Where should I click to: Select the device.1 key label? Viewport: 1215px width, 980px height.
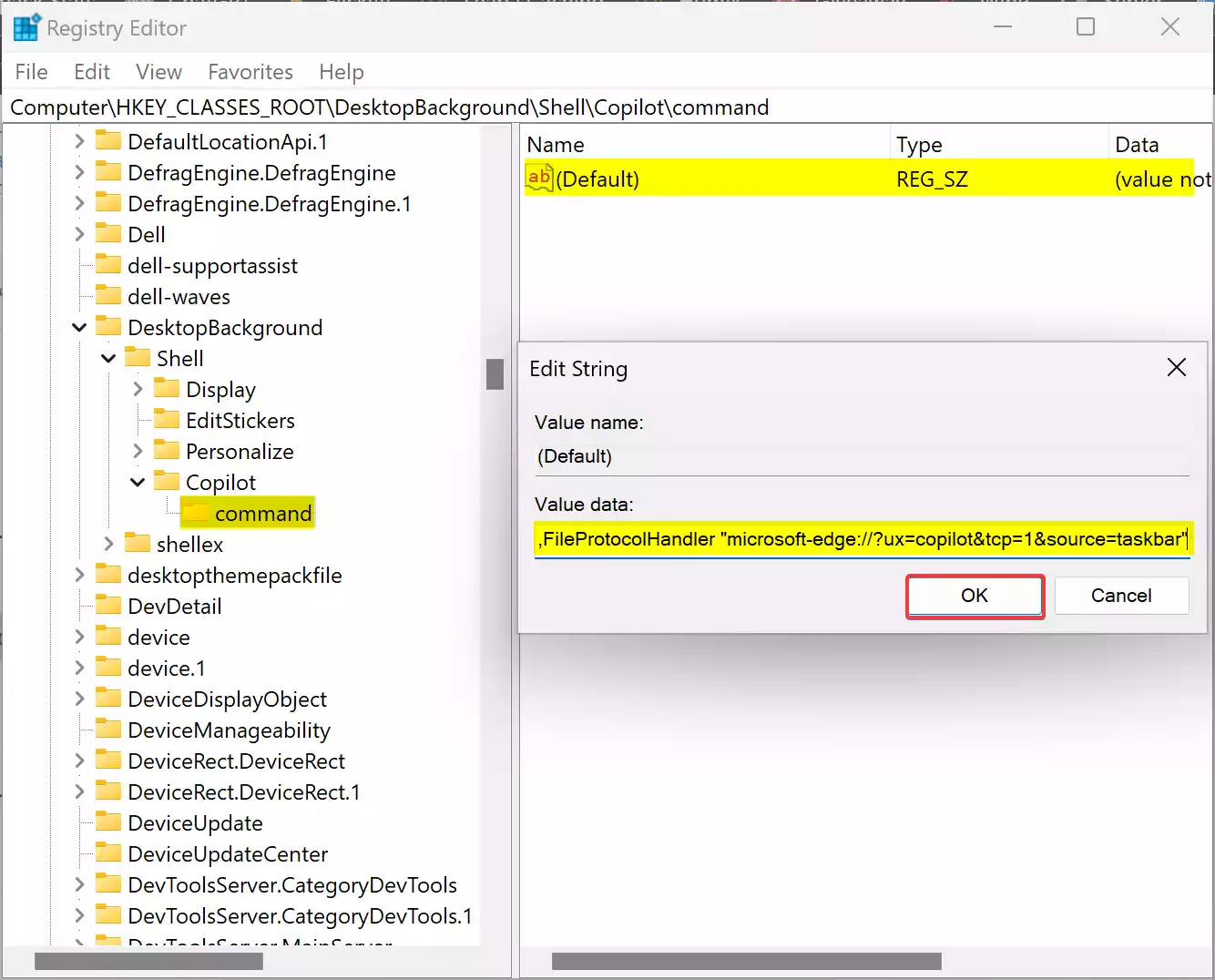[x=167, y=669]
